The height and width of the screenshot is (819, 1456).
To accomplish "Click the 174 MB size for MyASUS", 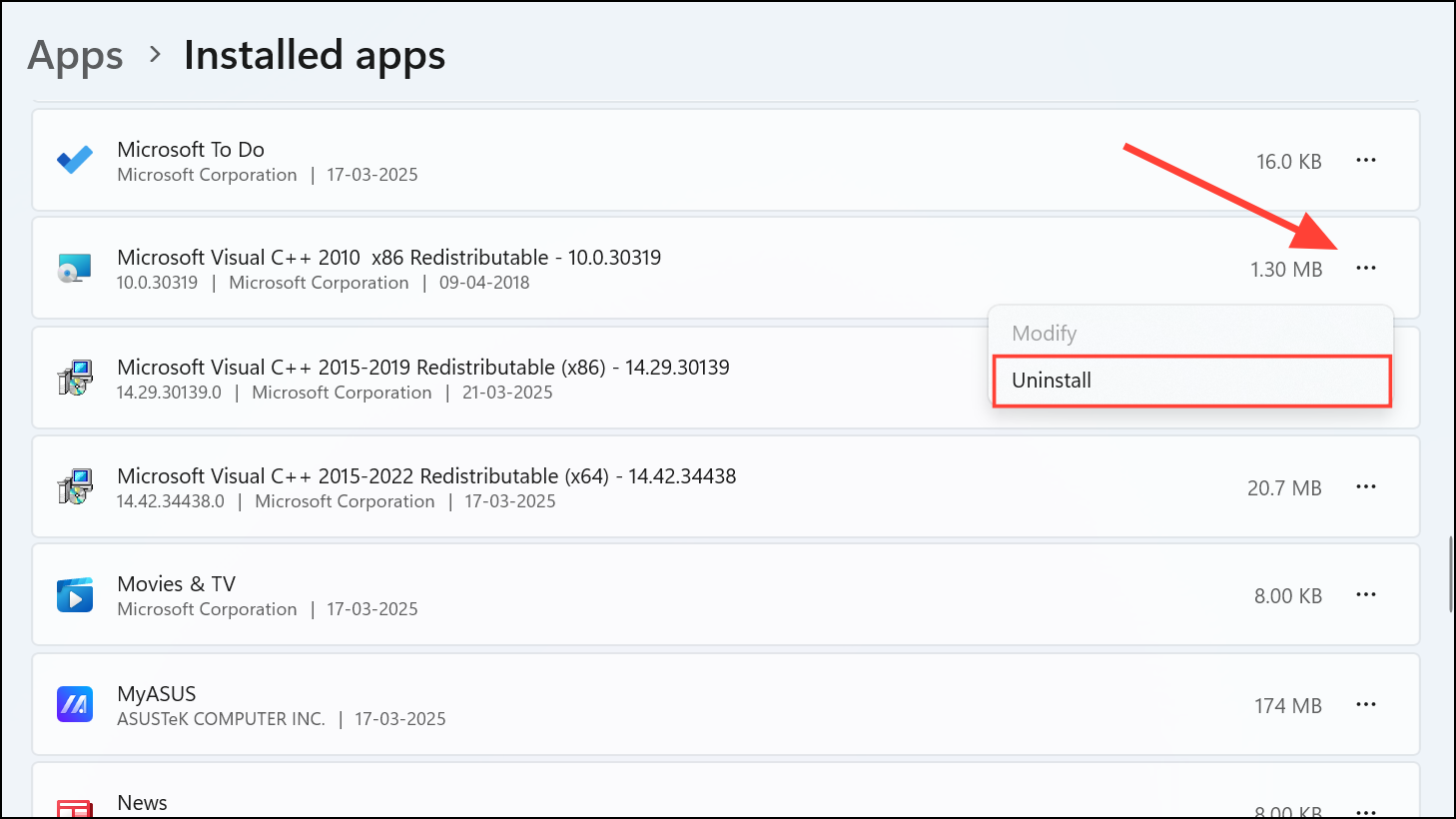I will [1288, 706].
